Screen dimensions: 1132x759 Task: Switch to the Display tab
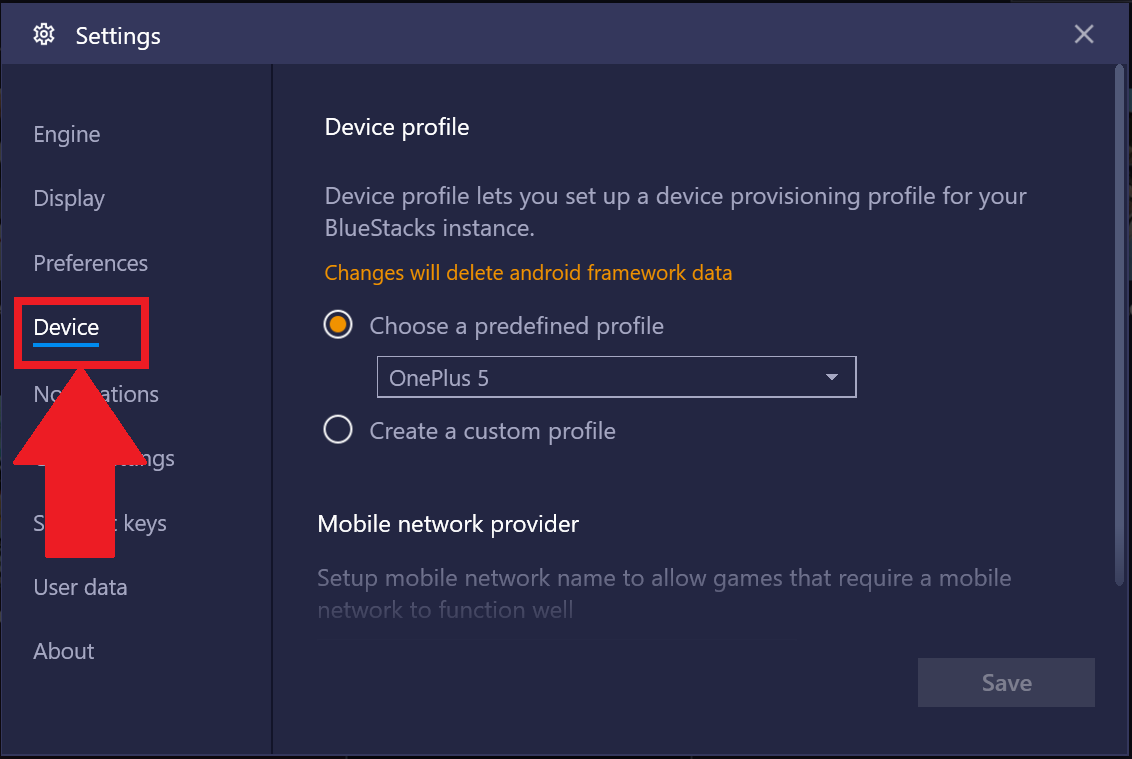(x=69, y=199)
